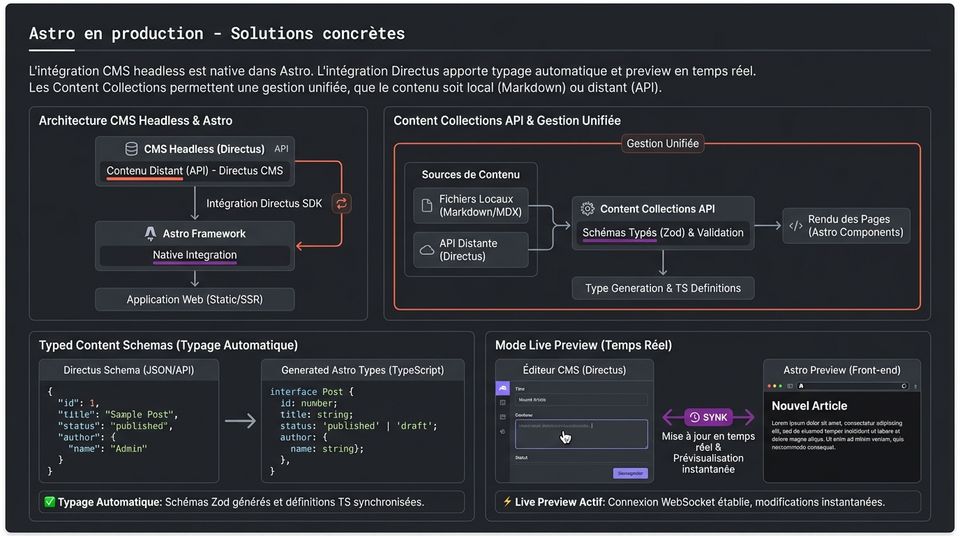Click the sidebar toggle icon in Astro Preview browser
Image resolution: width=960 pixels, height=536 pixels.
[x=790, y=386]
